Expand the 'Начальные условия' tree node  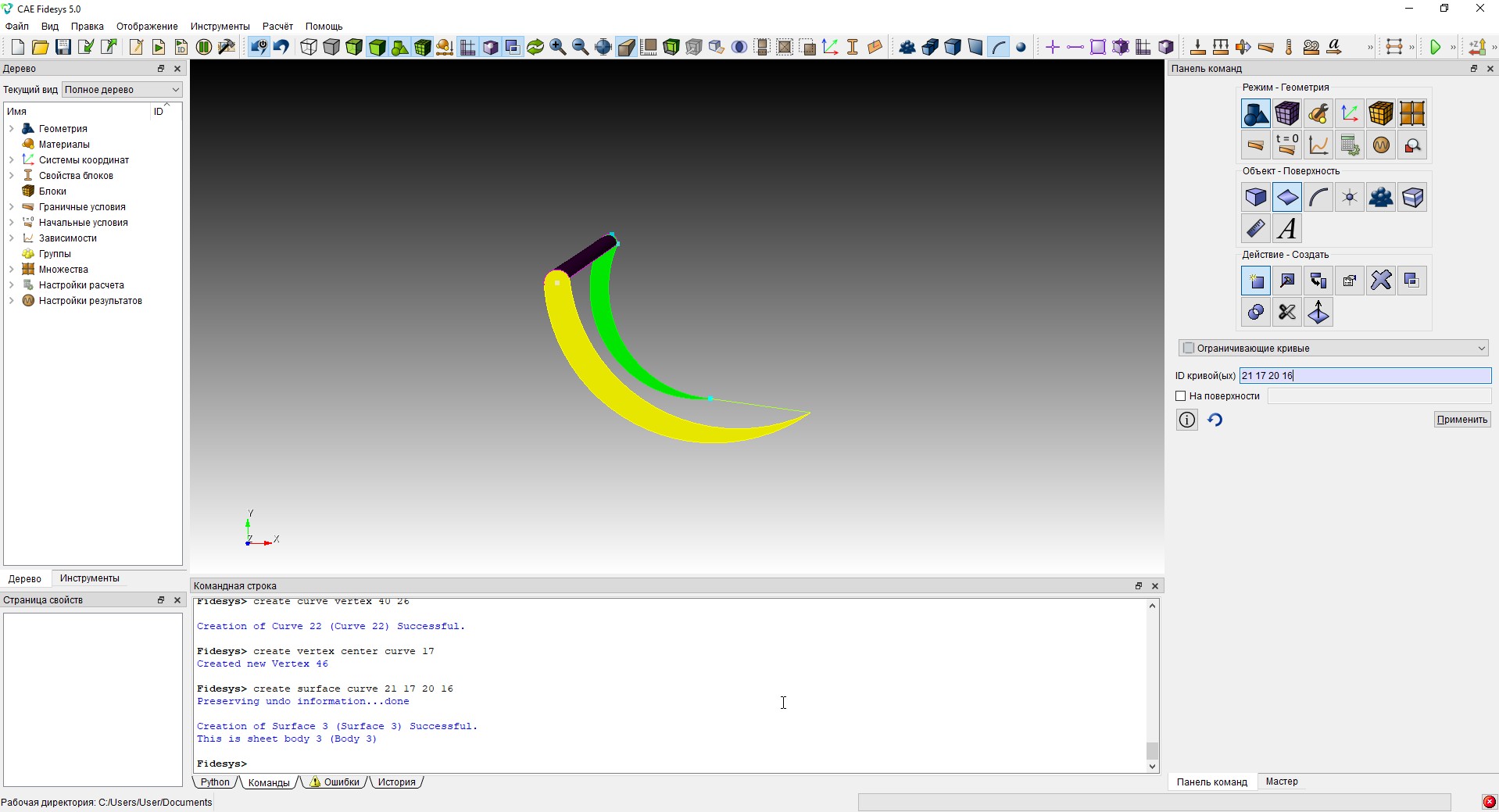[x=11, y=222]
